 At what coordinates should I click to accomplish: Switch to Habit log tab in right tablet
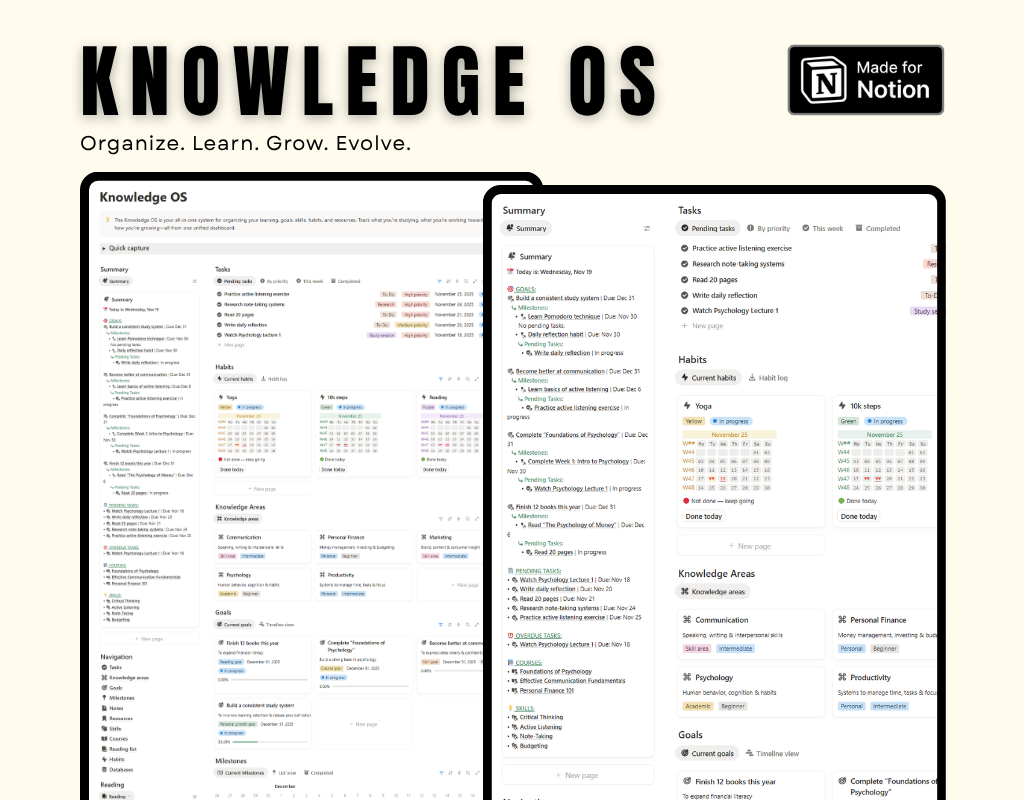(768, 377)
